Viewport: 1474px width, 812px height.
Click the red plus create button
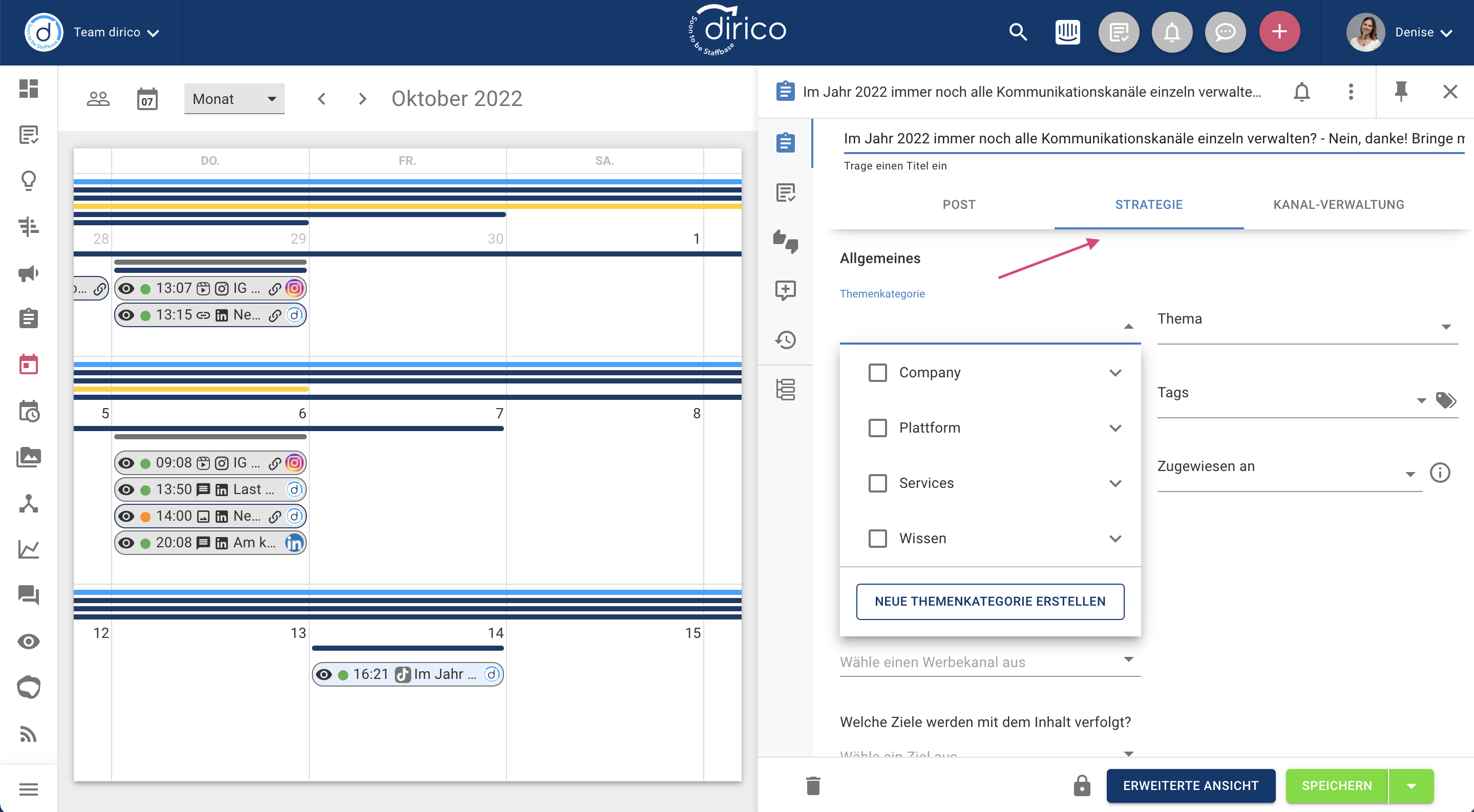(1279, 32)
